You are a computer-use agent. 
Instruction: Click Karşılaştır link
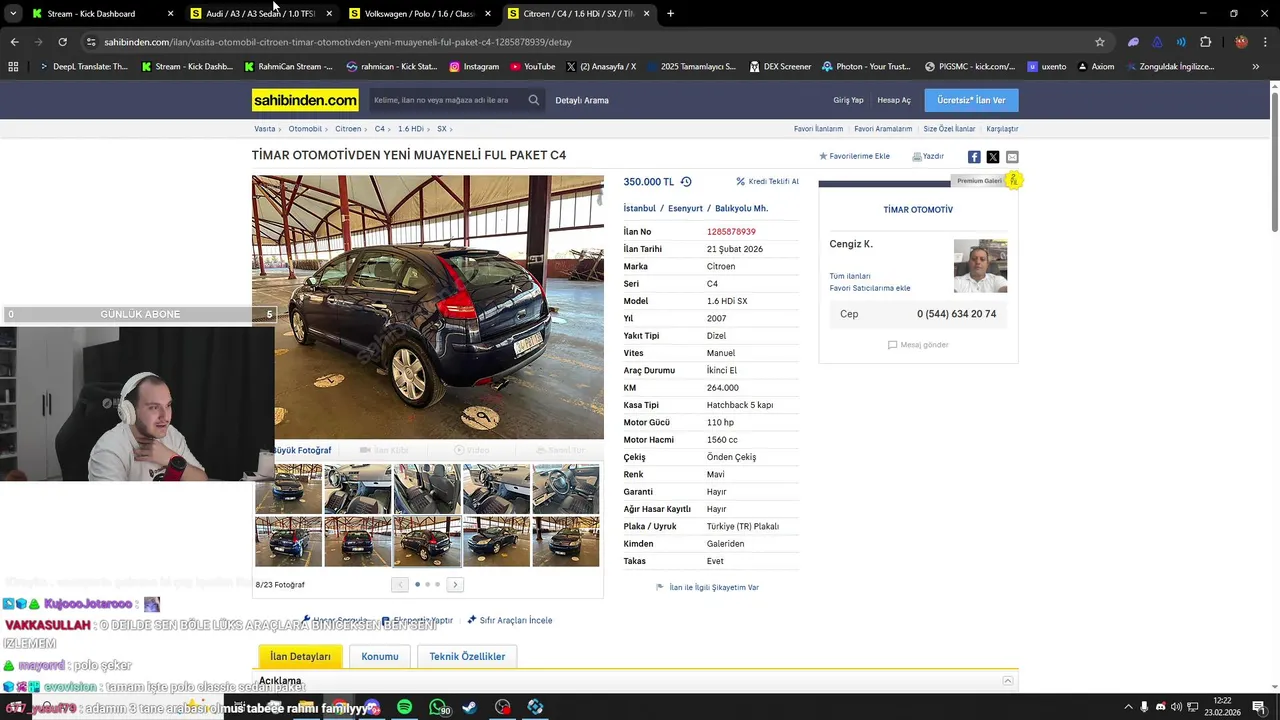1002,129
